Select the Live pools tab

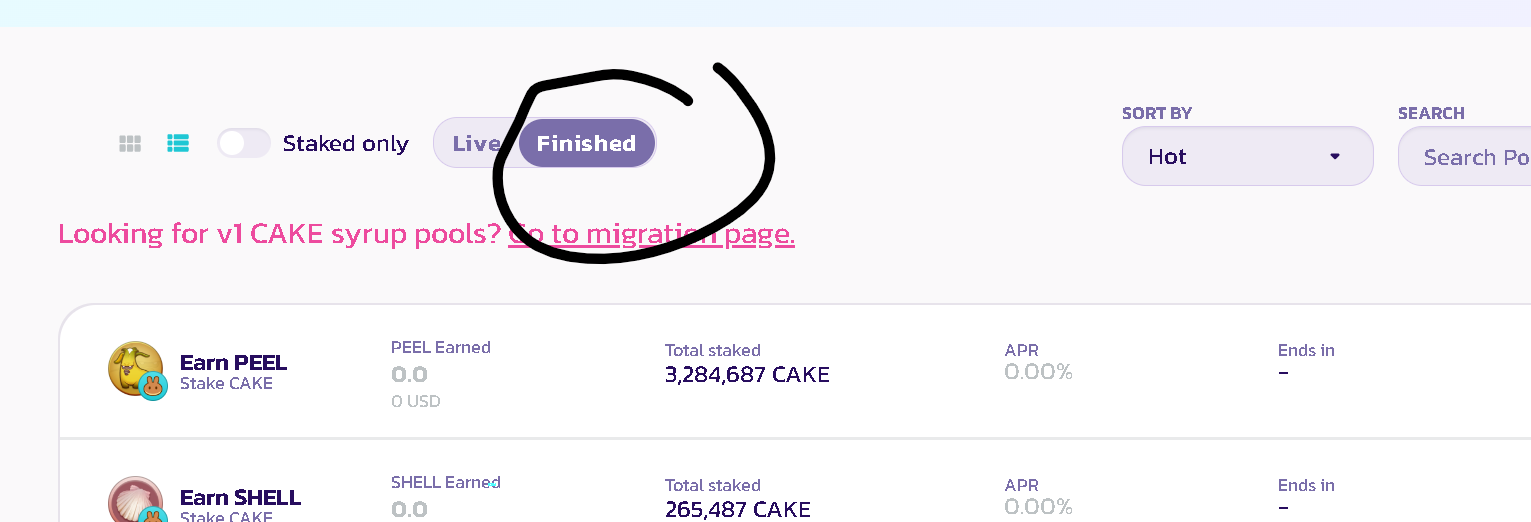coord(475,144)
